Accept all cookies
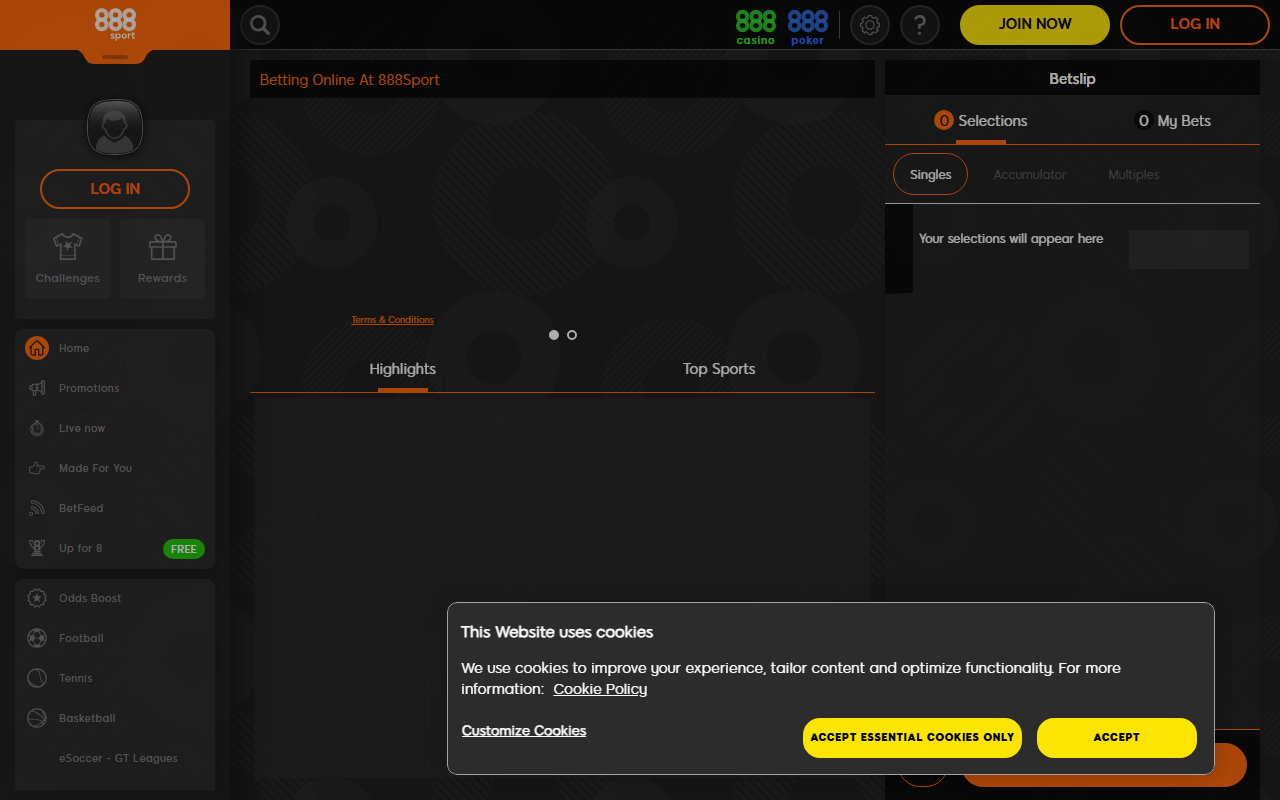The height and width of the screenshot is (800, 1280). [1117, 738]
